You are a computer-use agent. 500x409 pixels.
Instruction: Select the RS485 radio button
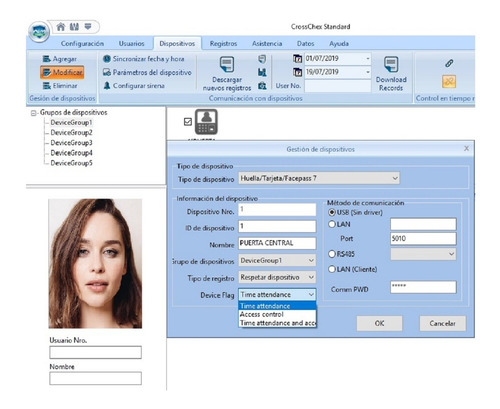point(332,254)
